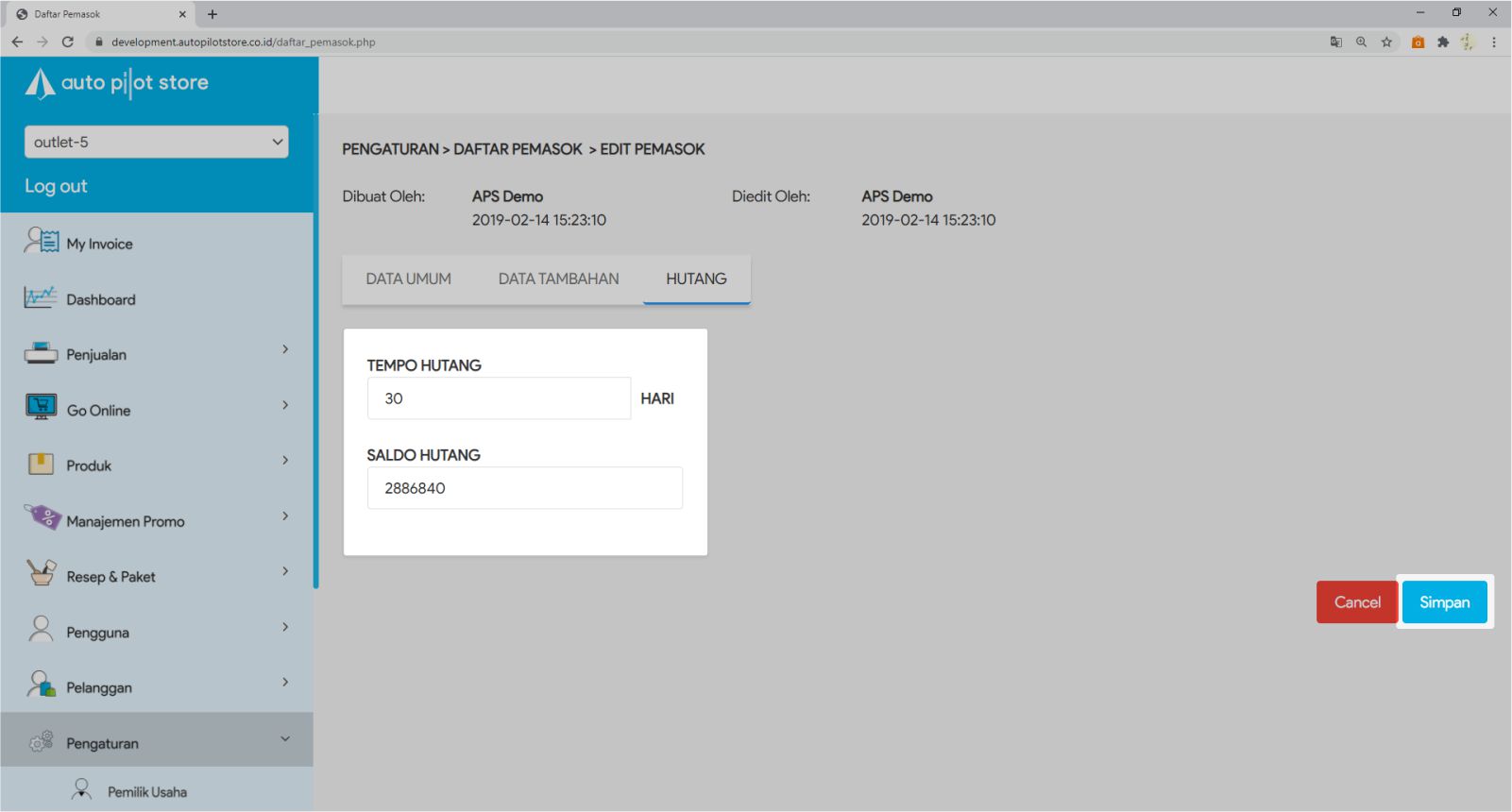Click the Saldo Hutang input field
Image resolution: width=1512 pixels, height=812 pixels.
(x=524, y=488)
